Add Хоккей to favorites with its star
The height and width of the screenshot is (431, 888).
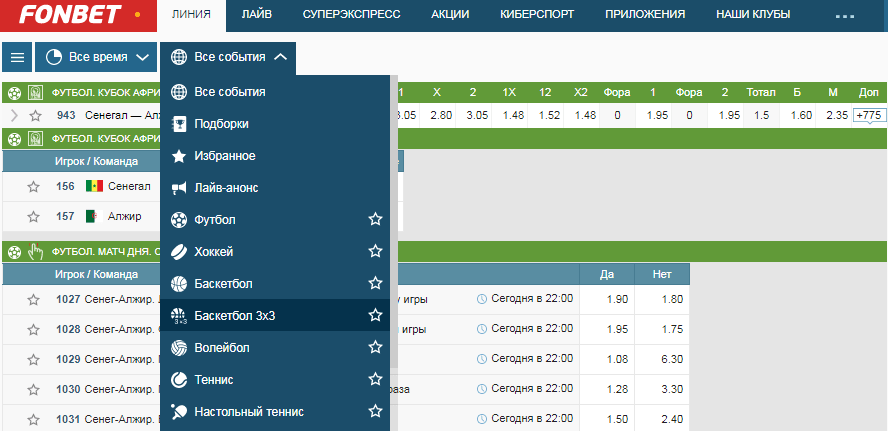375,251
